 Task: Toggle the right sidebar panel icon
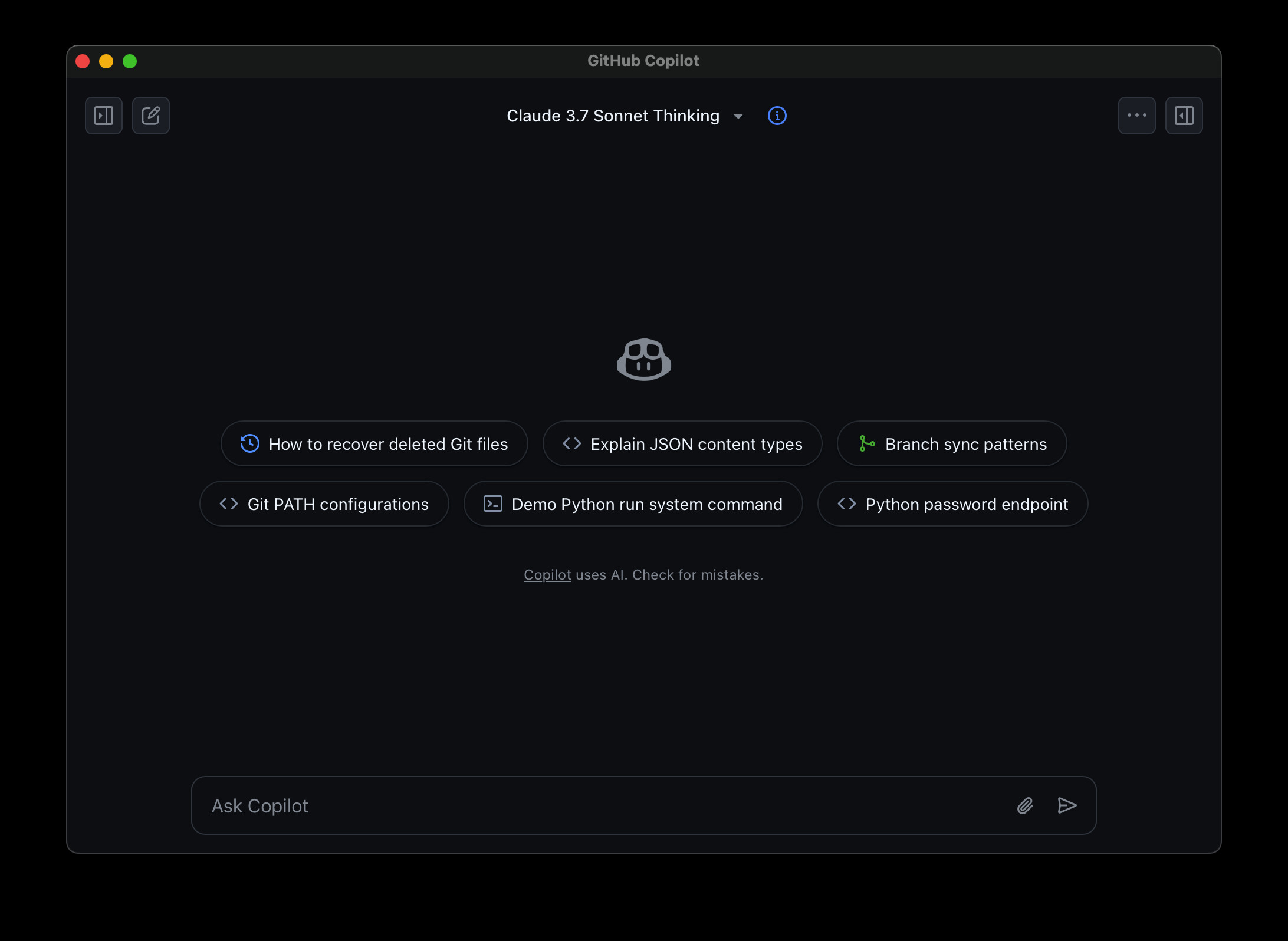(1184, 116)
